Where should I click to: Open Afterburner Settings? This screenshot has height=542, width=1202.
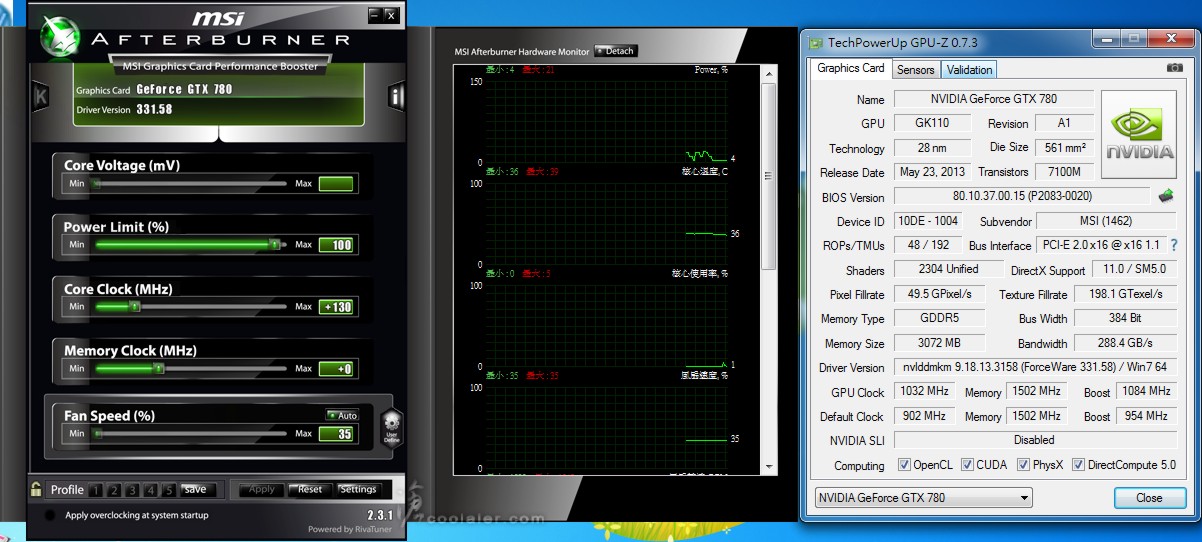point(358,490)
